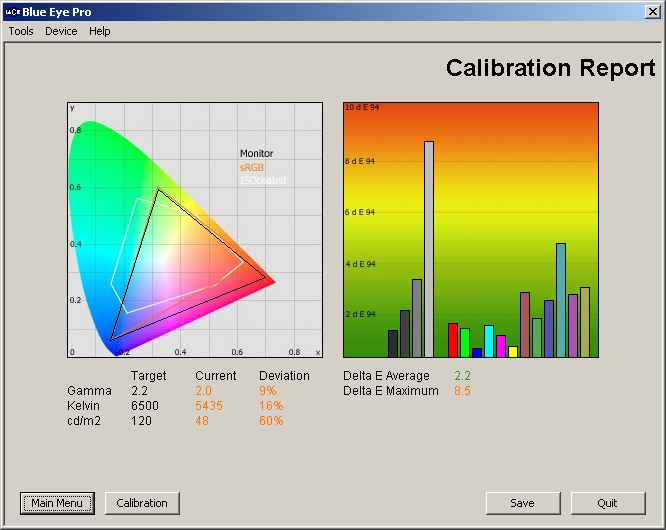This screenshot has height=530, width=666.
Task: Close the Blue Eye Pro window
Action: (652, 11)
